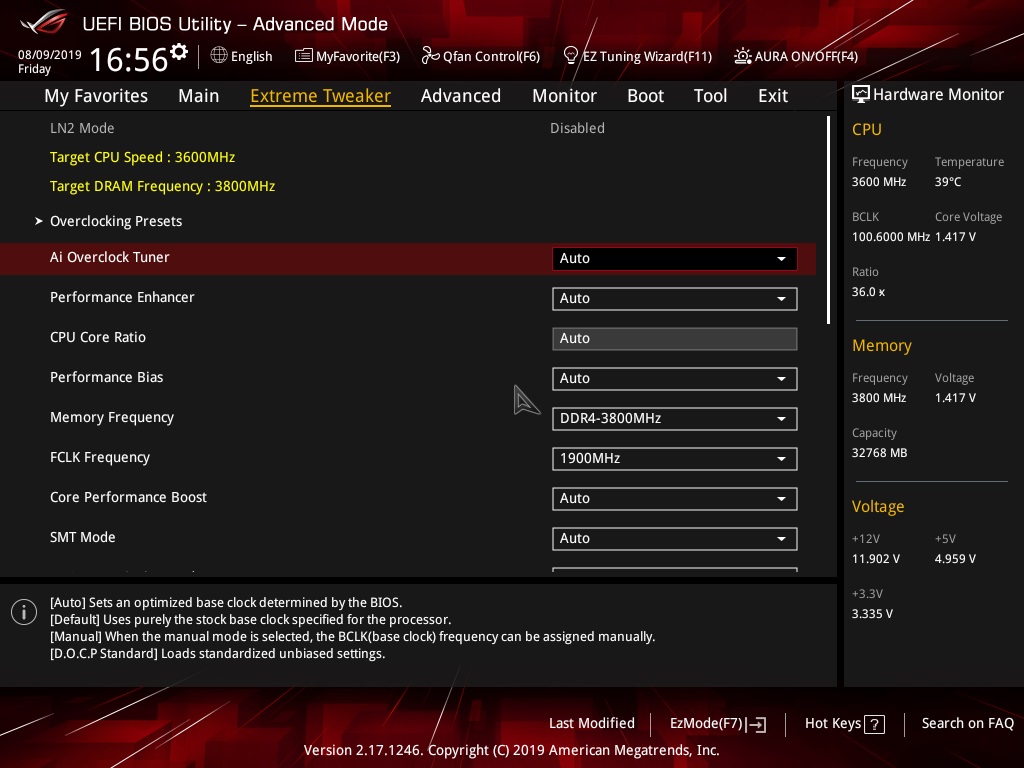Click the BCLK 100.6000 MHz value

point(891,237)
